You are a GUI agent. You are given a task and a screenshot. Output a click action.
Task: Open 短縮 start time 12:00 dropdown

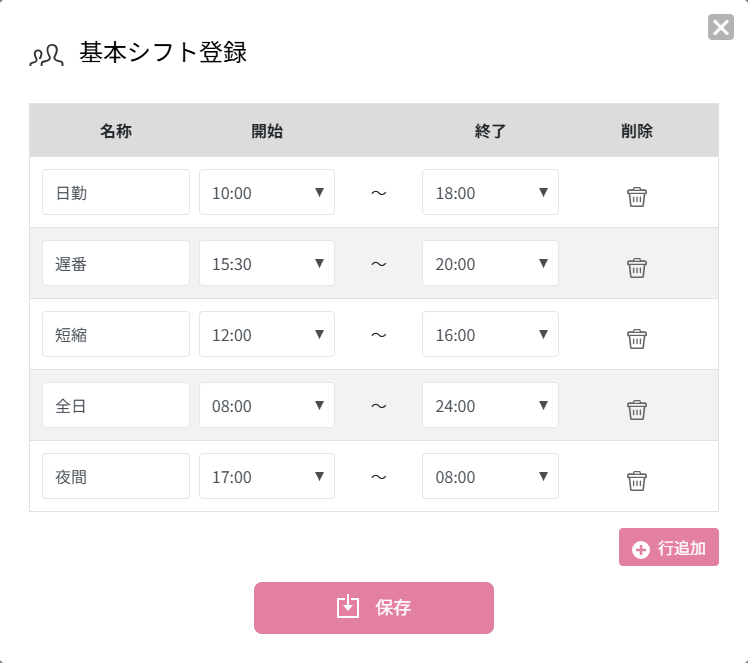pos(267,334)
